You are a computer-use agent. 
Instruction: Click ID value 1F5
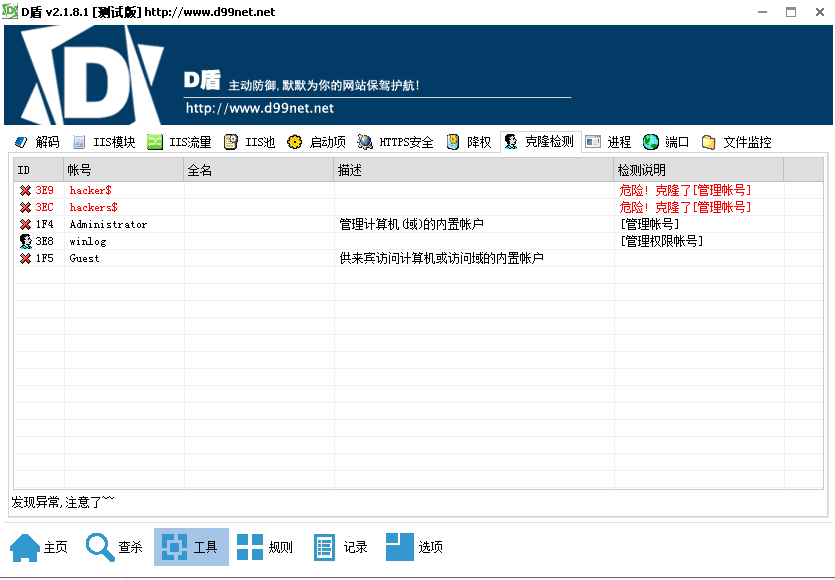tap(45, 258)
